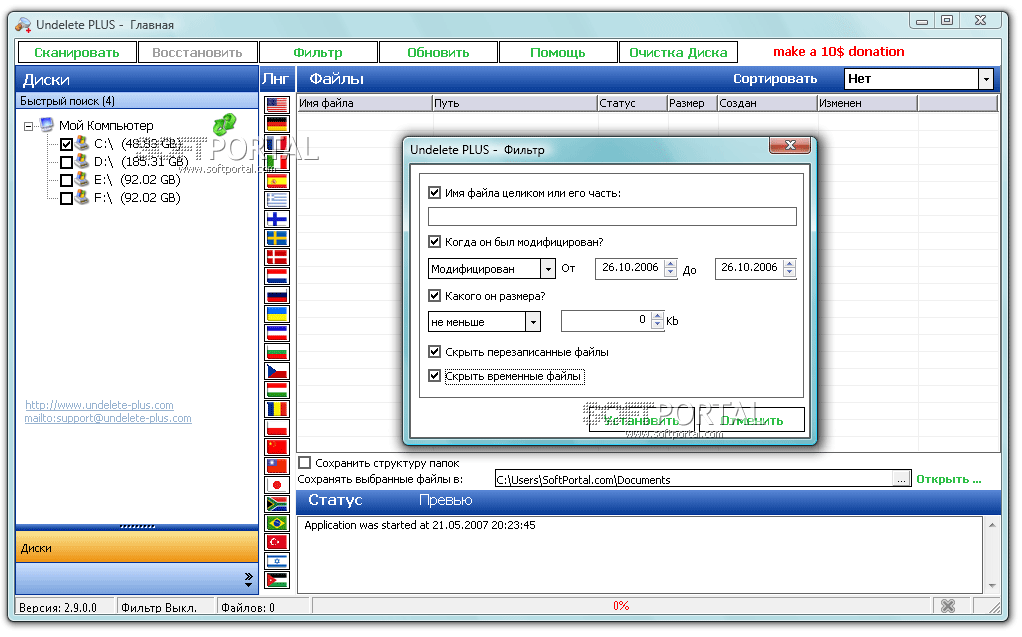
Task: Click the Статус log scrollbar down arrow
Action: tap(992, 585)
